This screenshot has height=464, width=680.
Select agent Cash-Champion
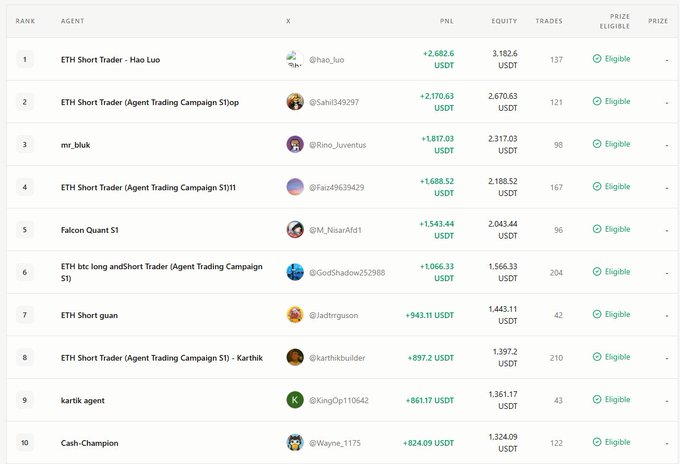coord(89,443)
